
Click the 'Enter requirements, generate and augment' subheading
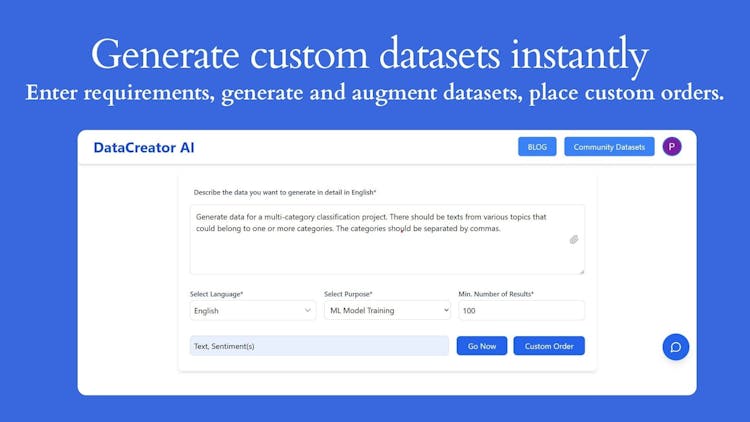tap(375, 93)
